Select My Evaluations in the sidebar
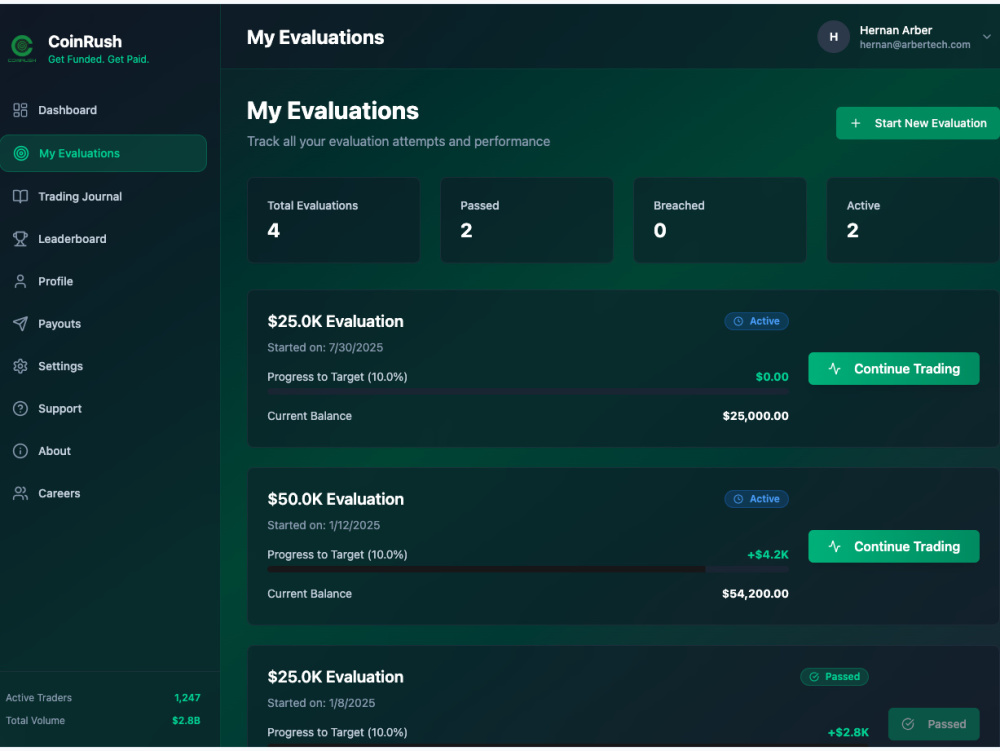 coord(103,153)
